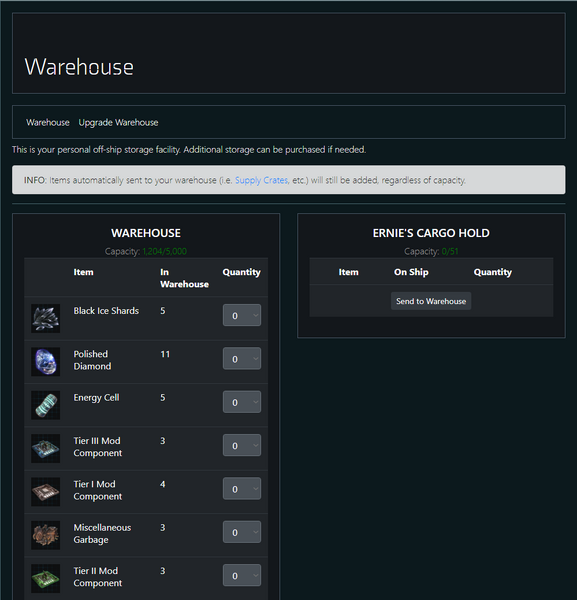Click the Miscellaneous Garbage item icon
The height and width of the screenshot is (600, 577).
[46, 535]
